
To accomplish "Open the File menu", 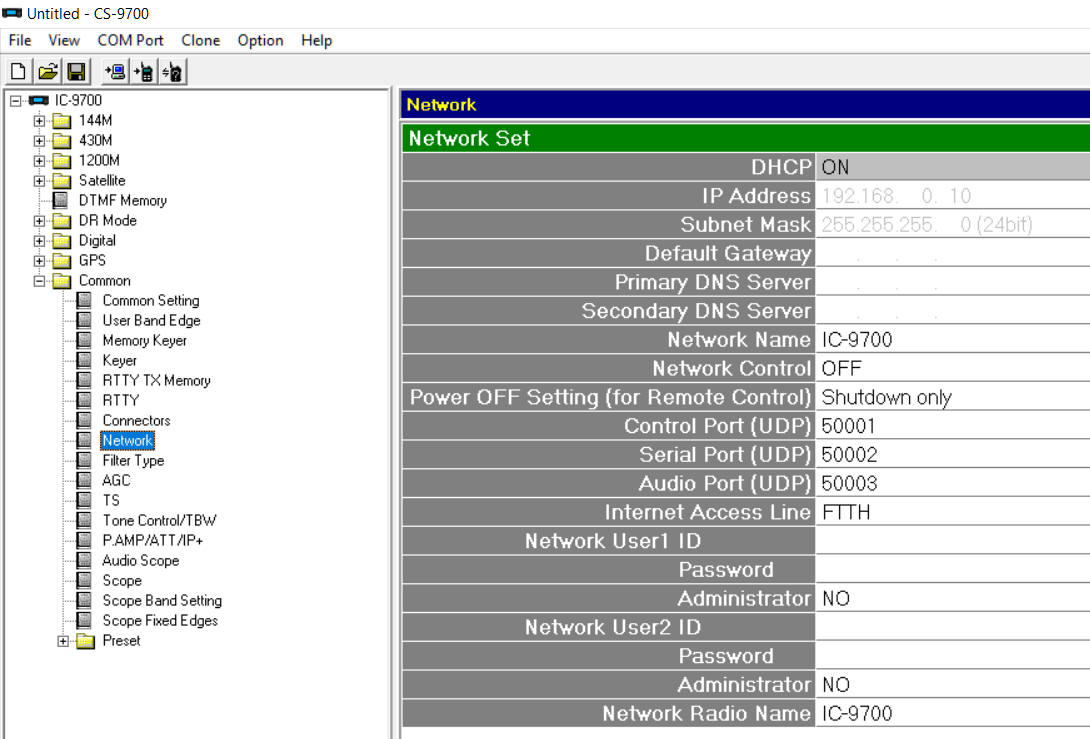I will [19, 40].
